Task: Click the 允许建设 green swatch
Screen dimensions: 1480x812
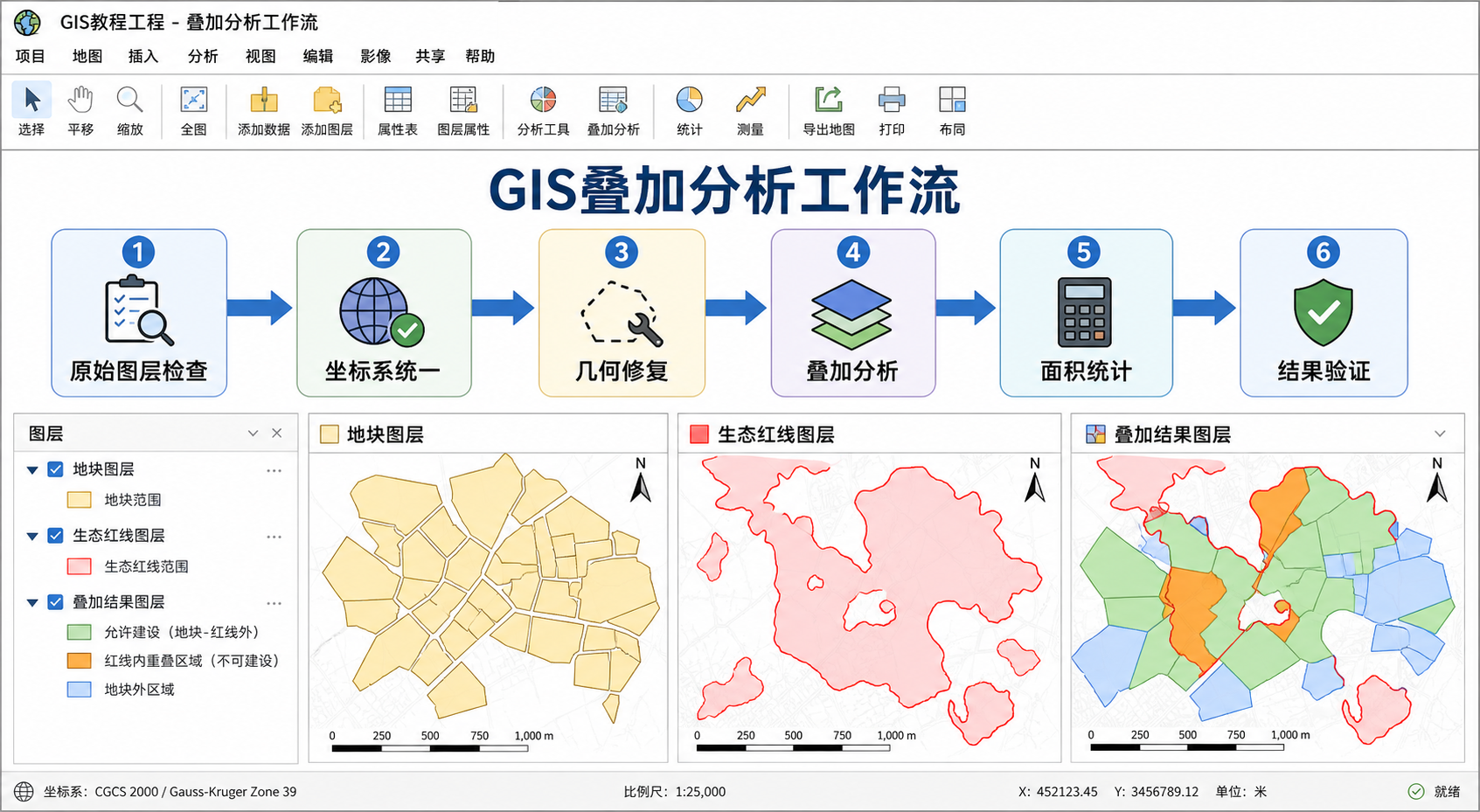Action: pyautogui.click(x=80, y=632)
